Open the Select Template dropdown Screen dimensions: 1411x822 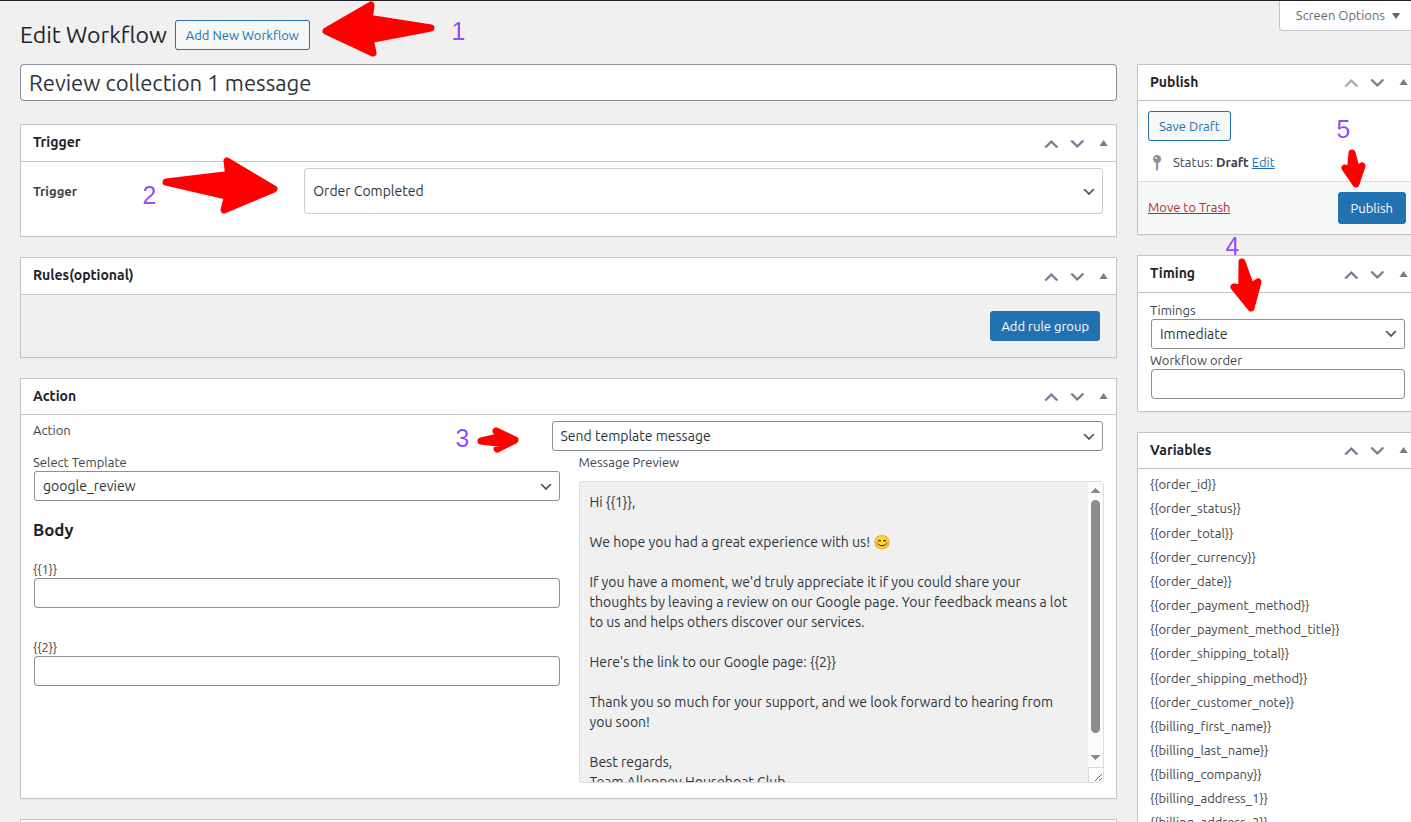(297, 486)
